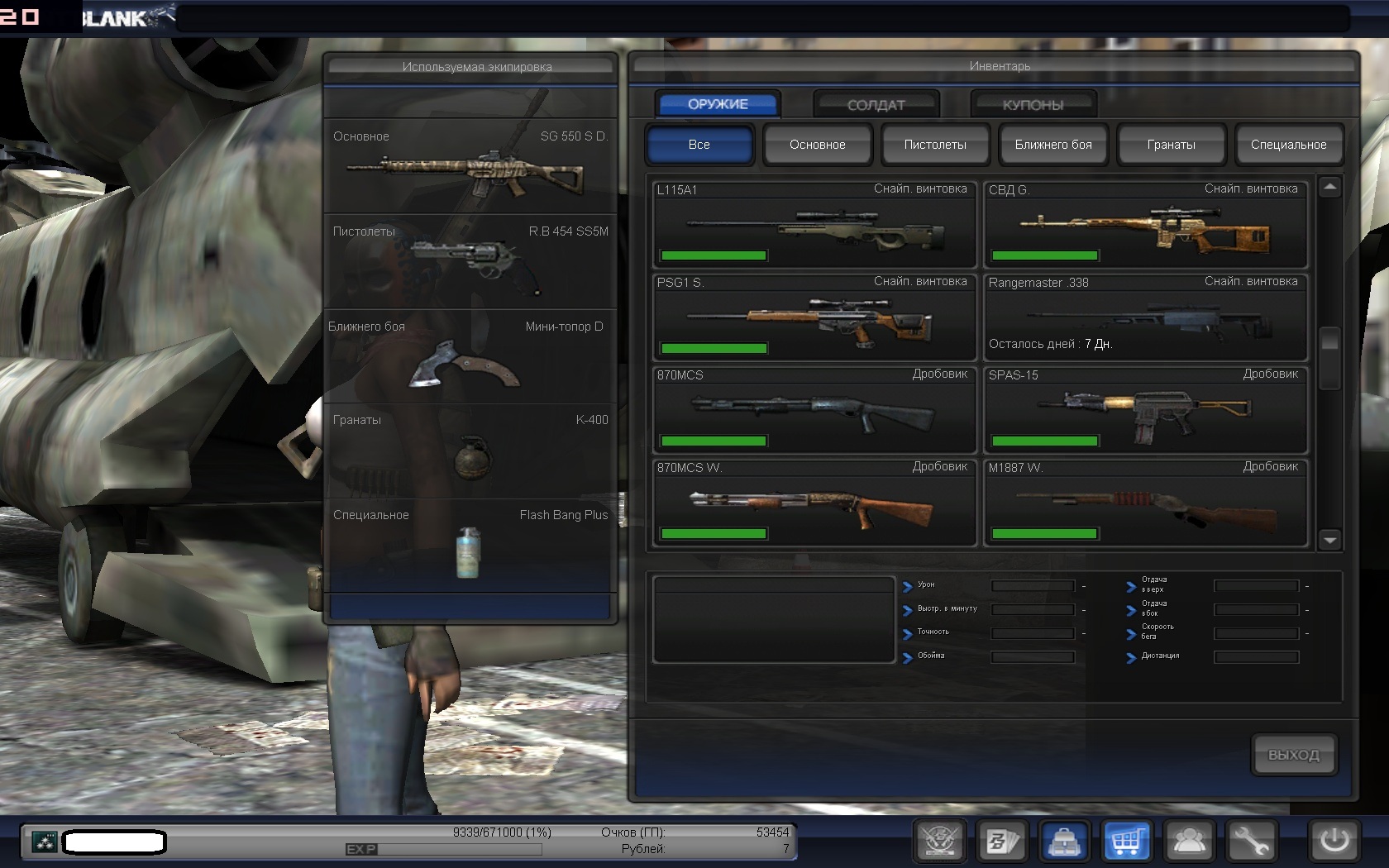Open the PB cards icon
The height and width of the screenshot is (868, 1389).
(1002, 842)
